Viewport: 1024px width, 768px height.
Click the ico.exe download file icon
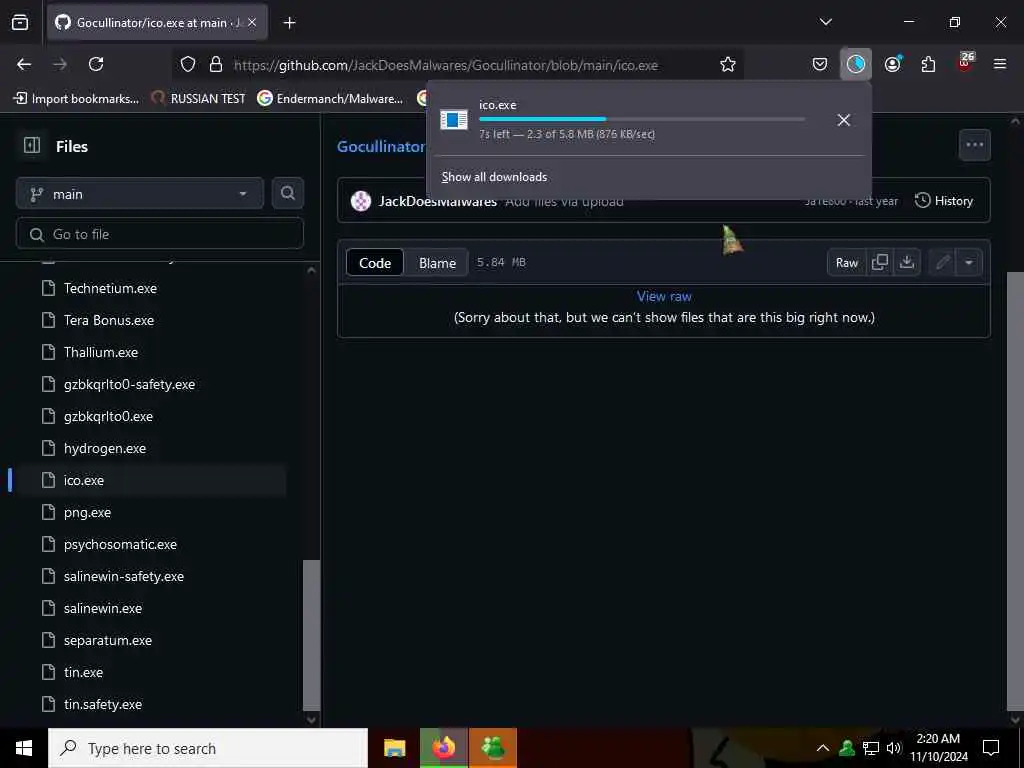pos(453,120)
